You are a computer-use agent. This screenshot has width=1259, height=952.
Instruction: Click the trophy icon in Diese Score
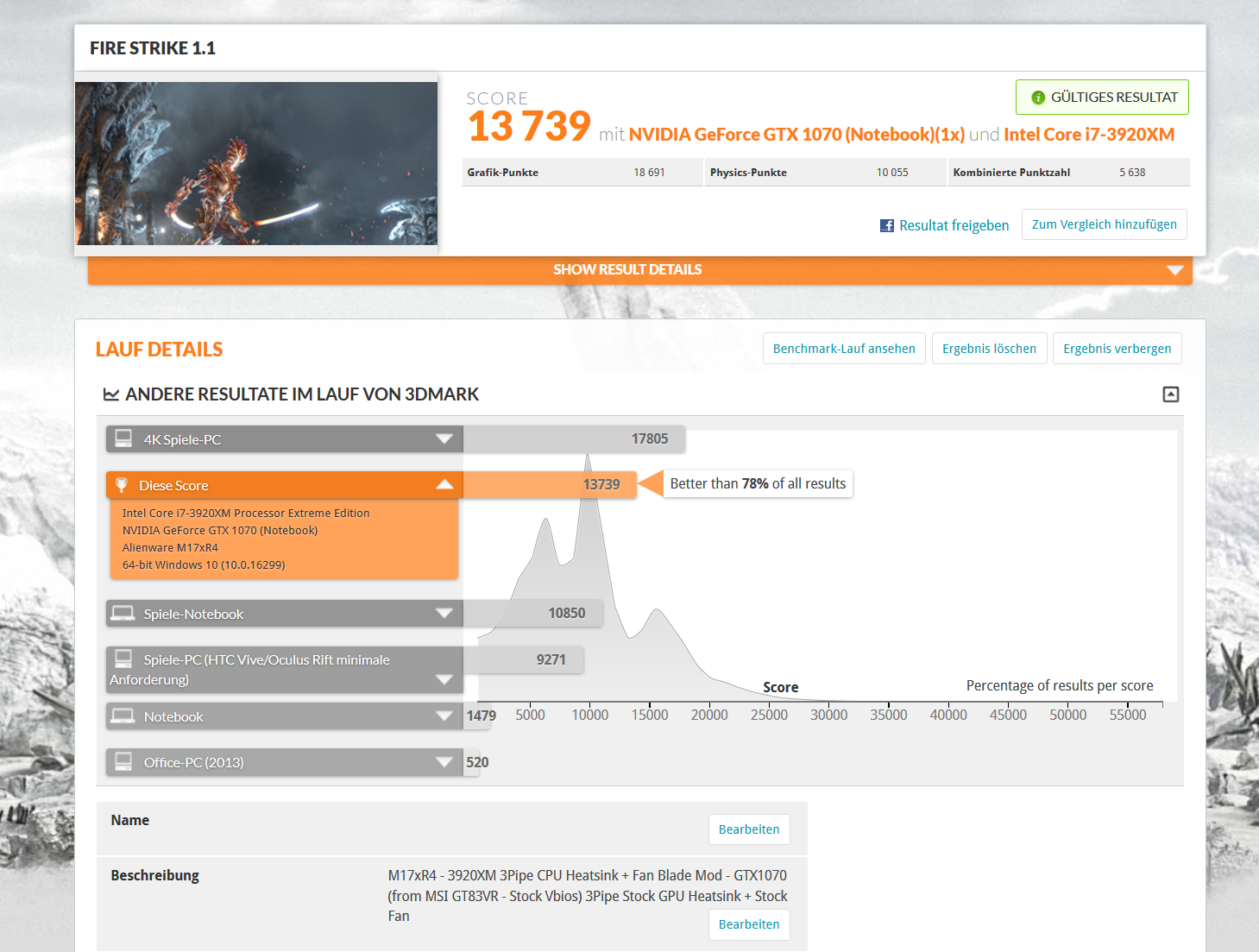(122, 485)
